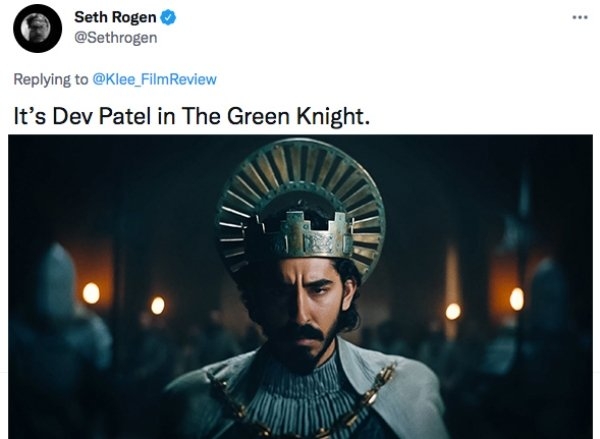Click the "Replying to" label
Viewport: 600px width, 439px height.
pyautogui.click(x=49, y=79)
